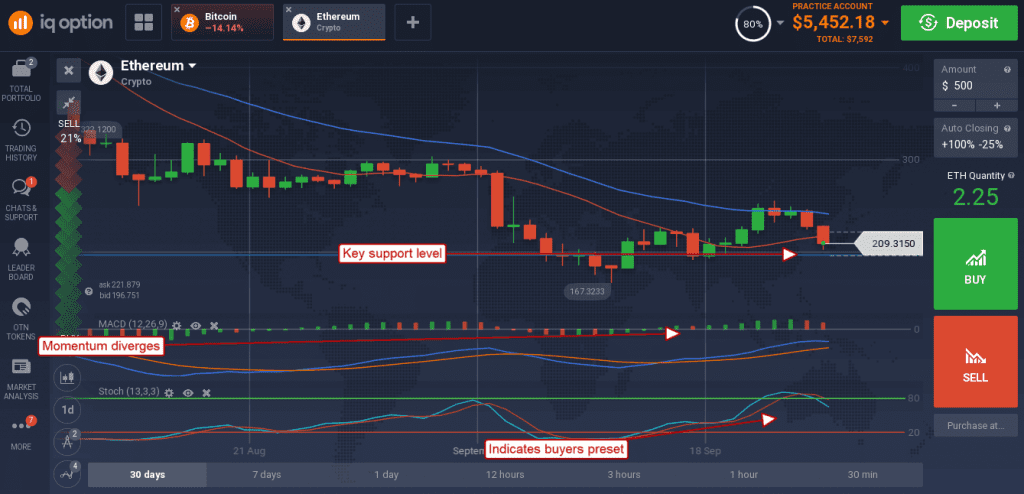Change the chart type via candlestick icon

tap(67, 376)
